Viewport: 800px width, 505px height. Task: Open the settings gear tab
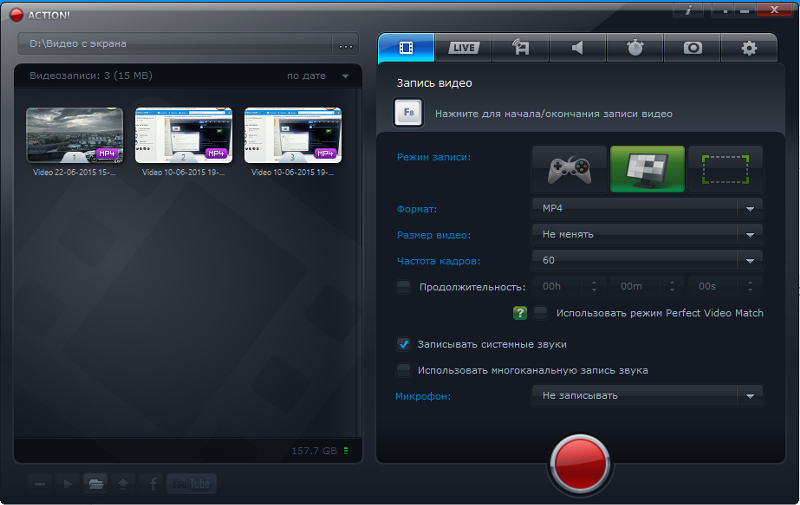[x=749, y=48]
